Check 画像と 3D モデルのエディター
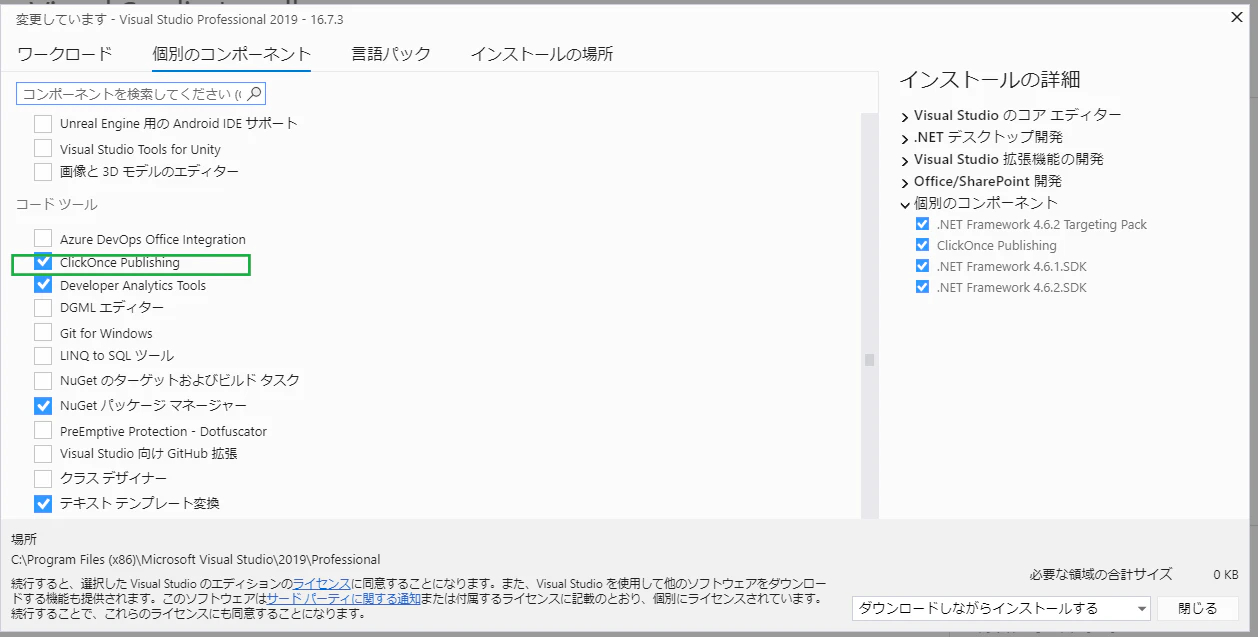Viewport: 1258px width, 637px height. pos(43,172)
